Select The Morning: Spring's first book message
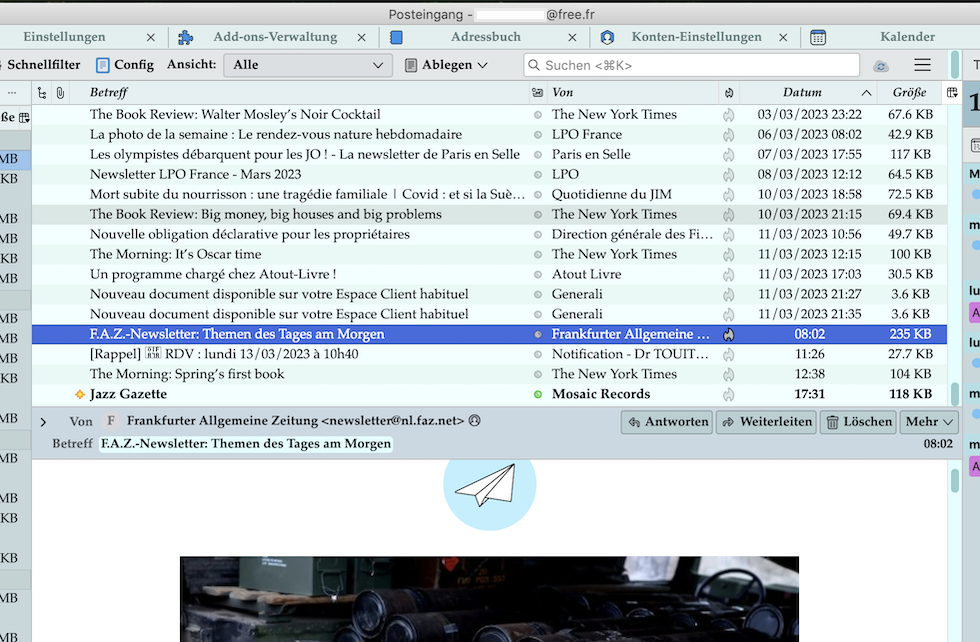Image resolution: width=980 pixels, height=642 pixels. pos(489,374)
